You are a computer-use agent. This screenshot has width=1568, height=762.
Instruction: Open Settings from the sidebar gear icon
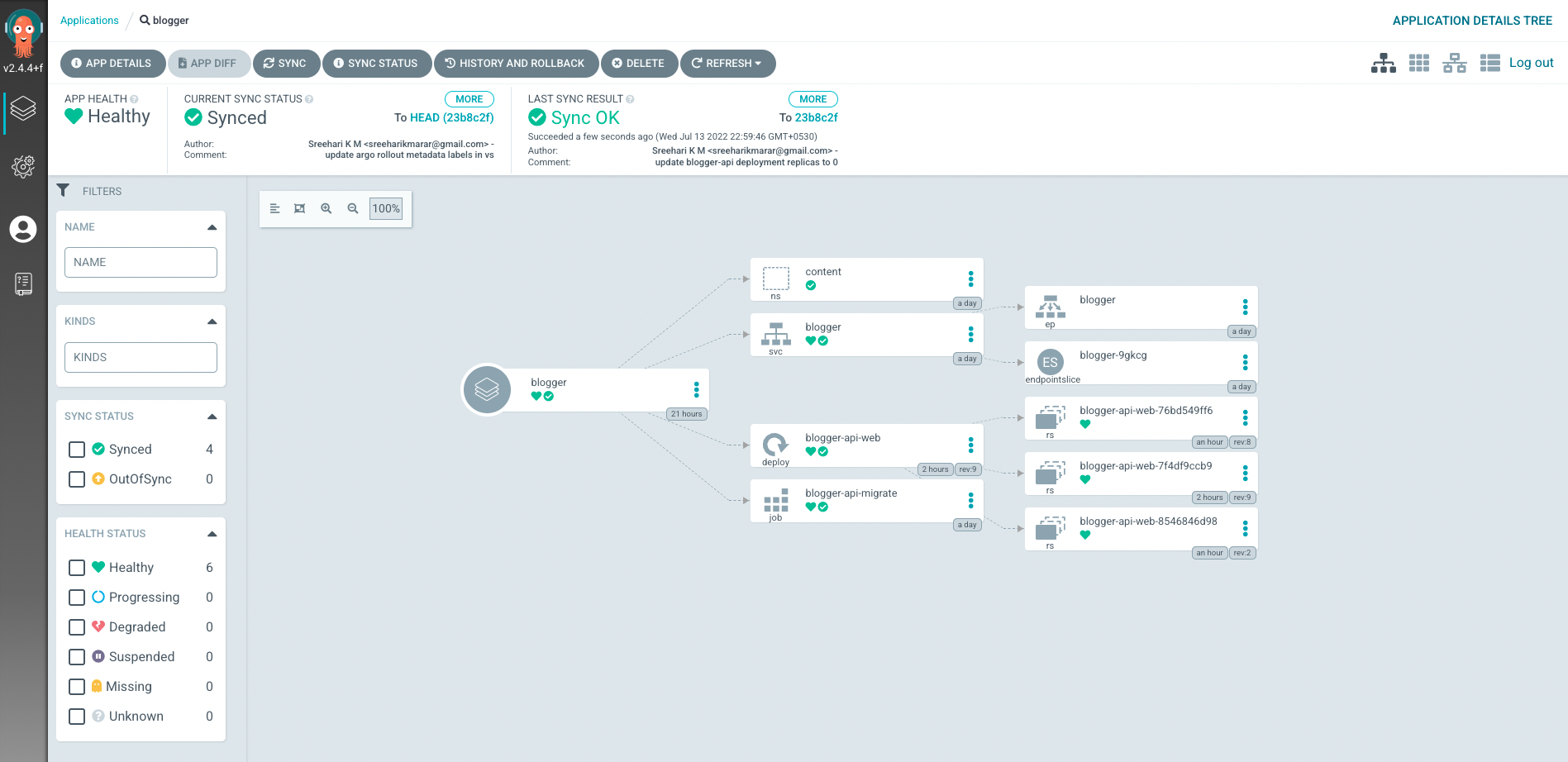pos(23,167)
